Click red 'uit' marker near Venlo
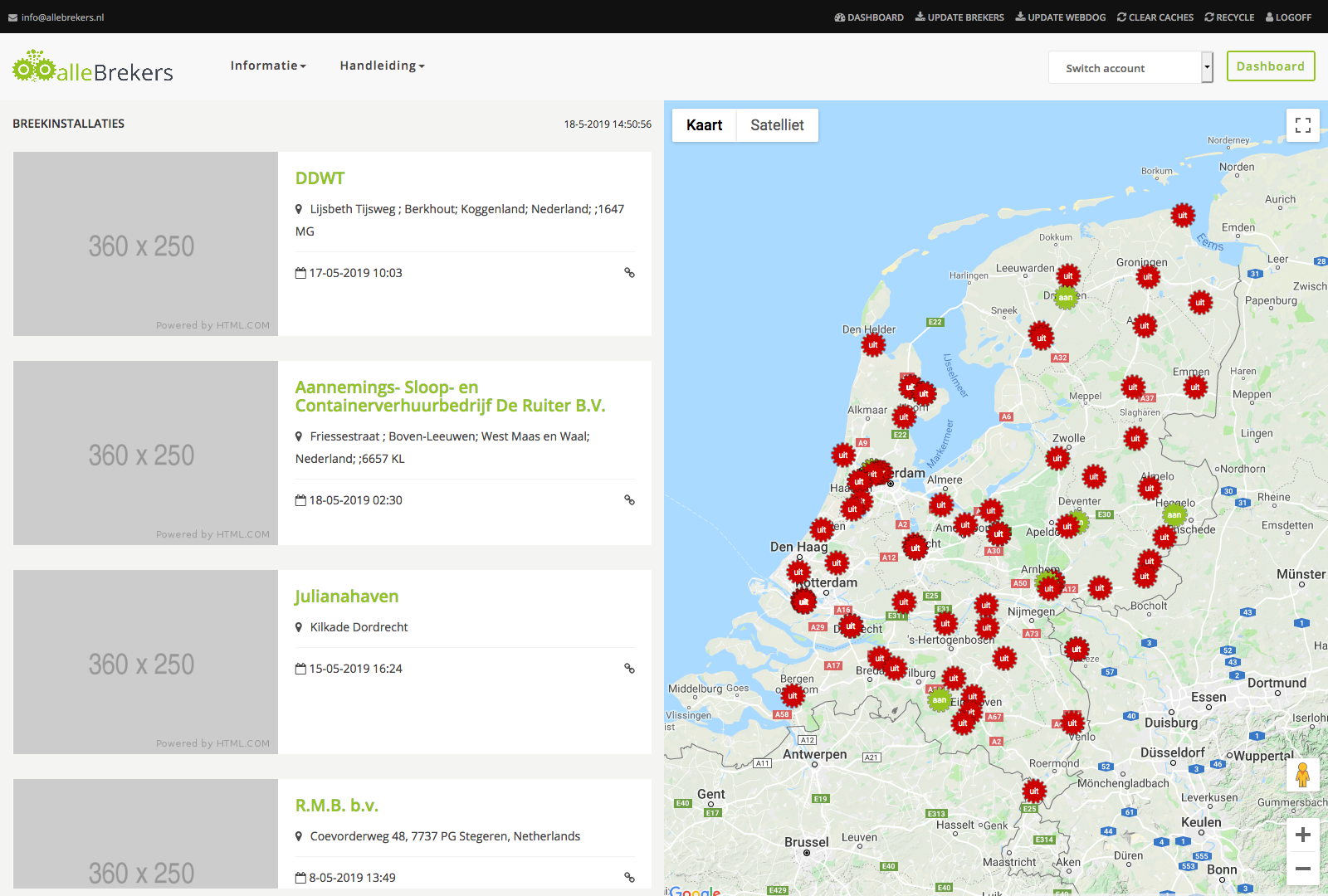Viewport: 1328px width, 896px height. click(x=1072, y=723)
